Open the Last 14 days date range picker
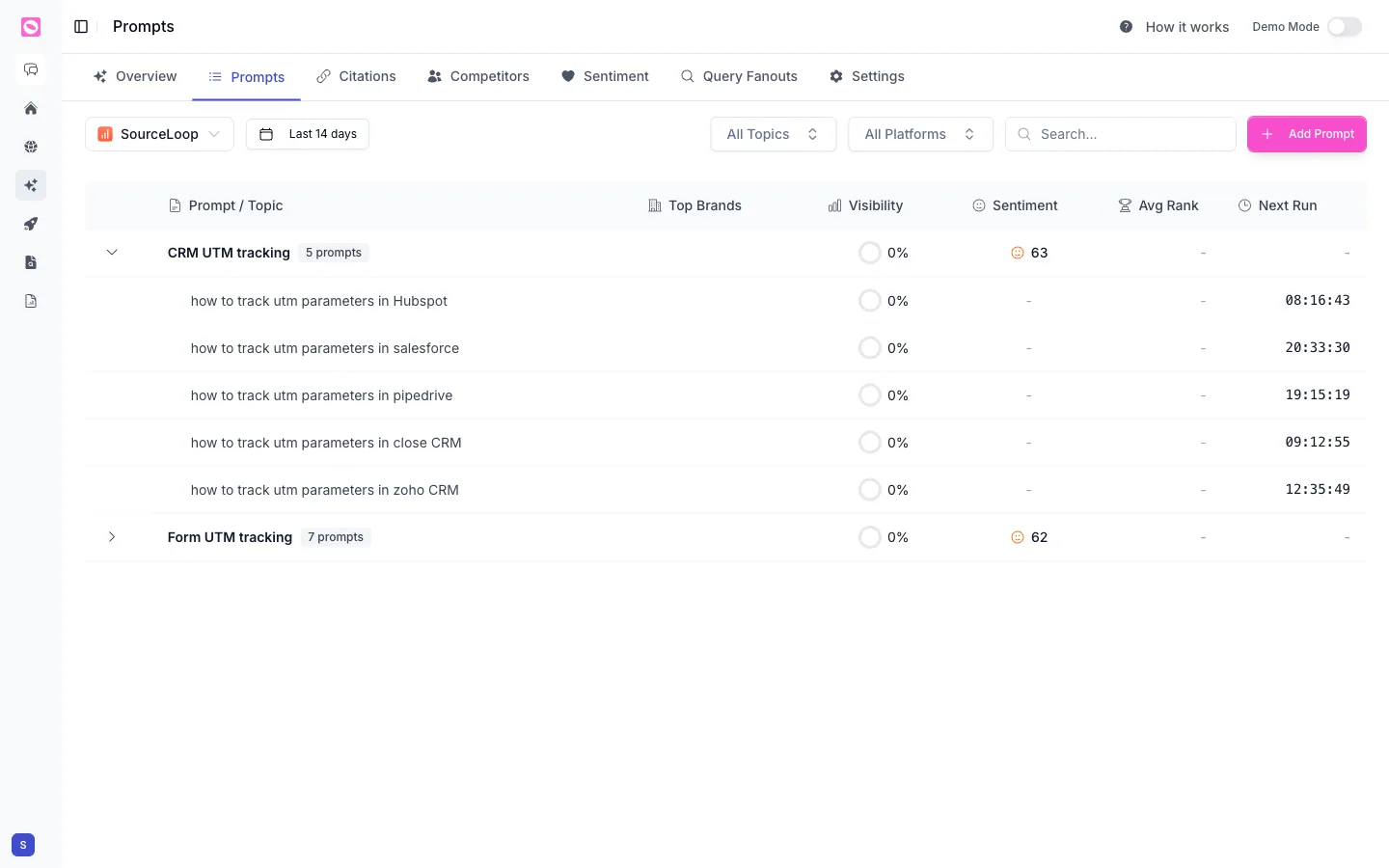1389x868 pixels. (x=308, y=134)
